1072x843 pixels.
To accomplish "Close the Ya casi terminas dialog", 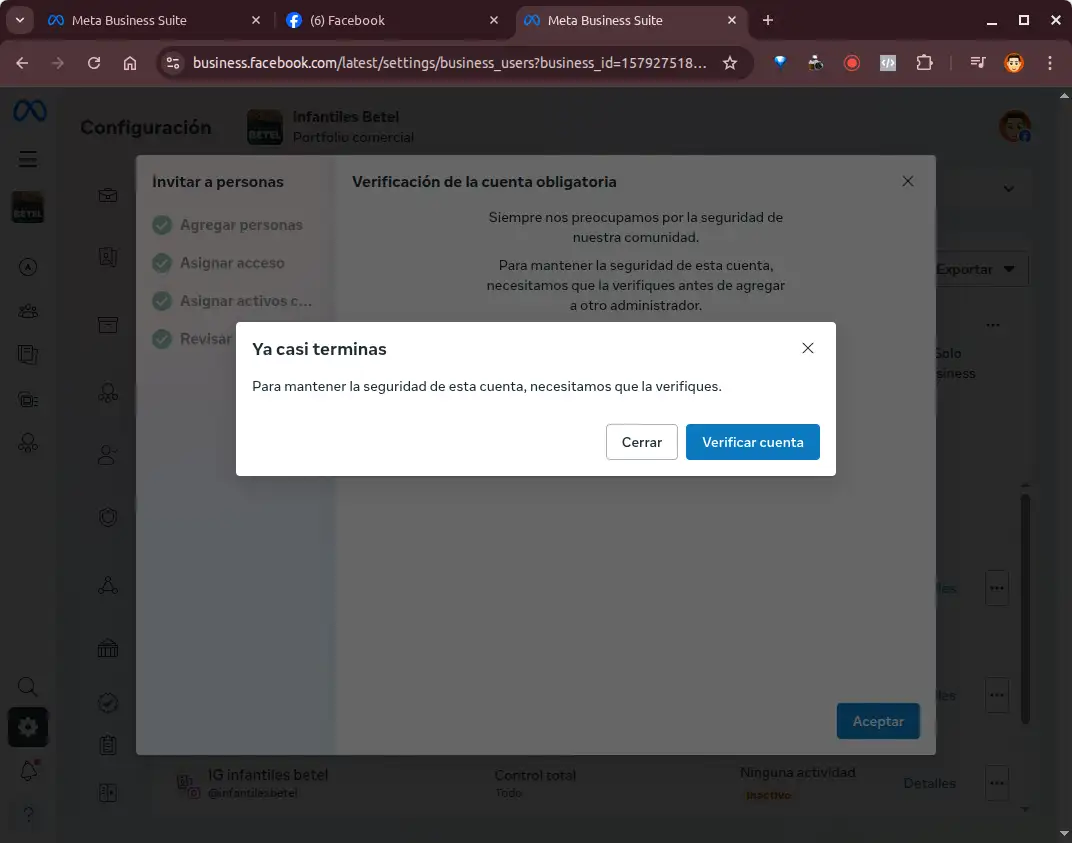I will pos(808,348).
